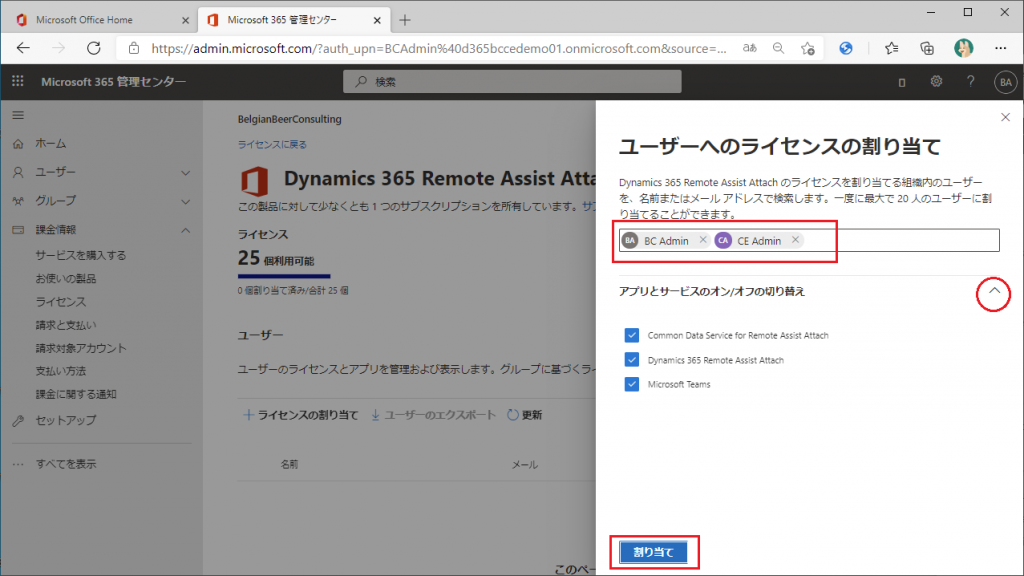
Task: Click the browser profile picture
Action: tap(964, 48)
